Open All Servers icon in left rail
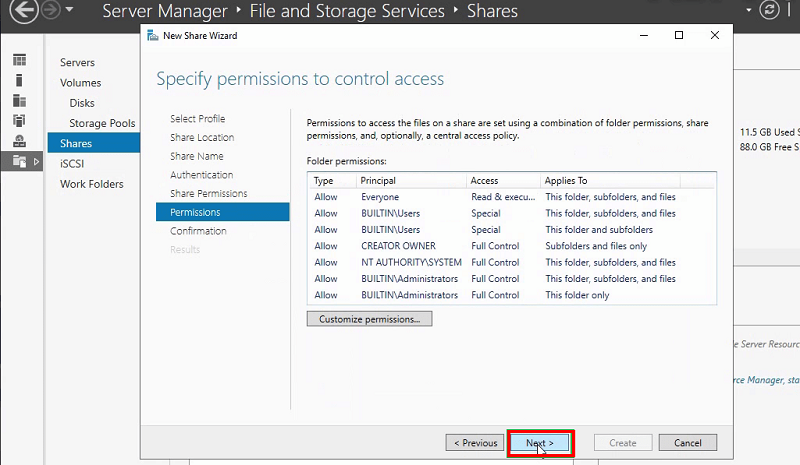800x465 pixels. pyautogui.click(x=19, y=101)
